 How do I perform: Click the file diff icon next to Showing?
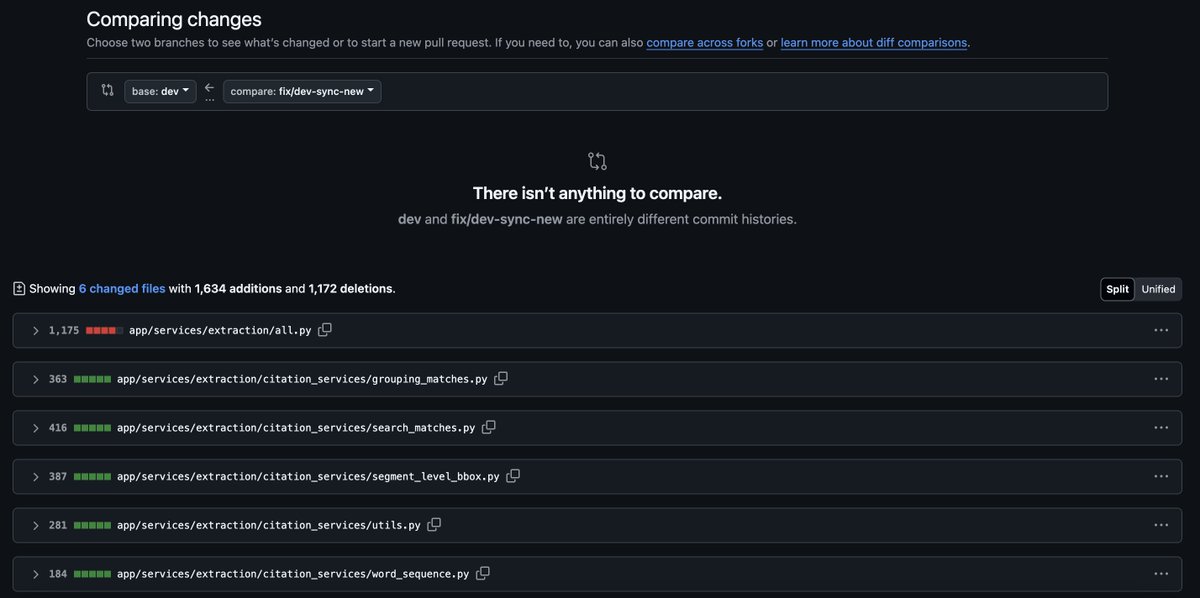[x=19, y=289]
